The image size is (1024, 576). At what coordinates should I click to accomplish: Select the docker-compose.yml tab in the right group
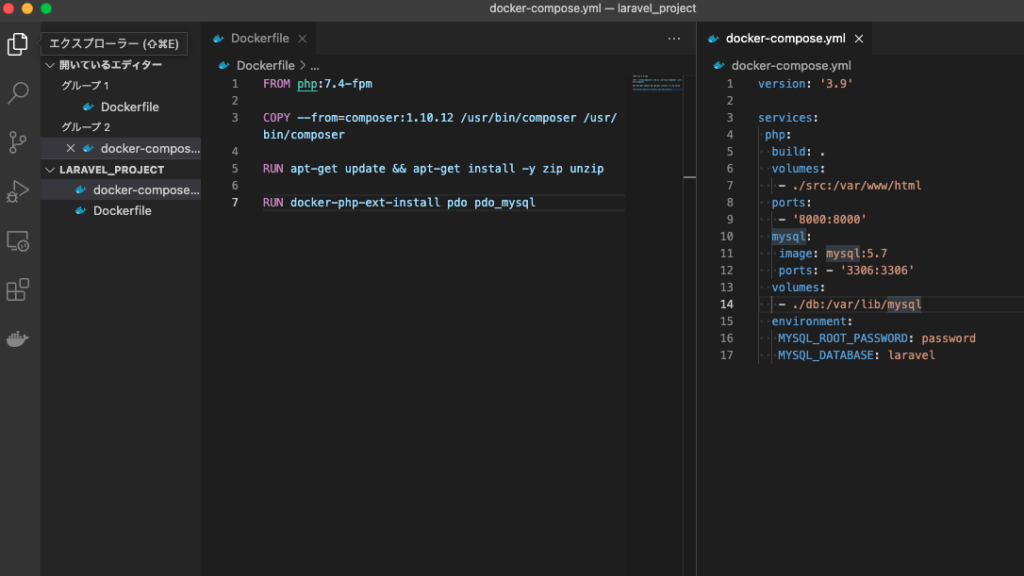coord(785,37)
